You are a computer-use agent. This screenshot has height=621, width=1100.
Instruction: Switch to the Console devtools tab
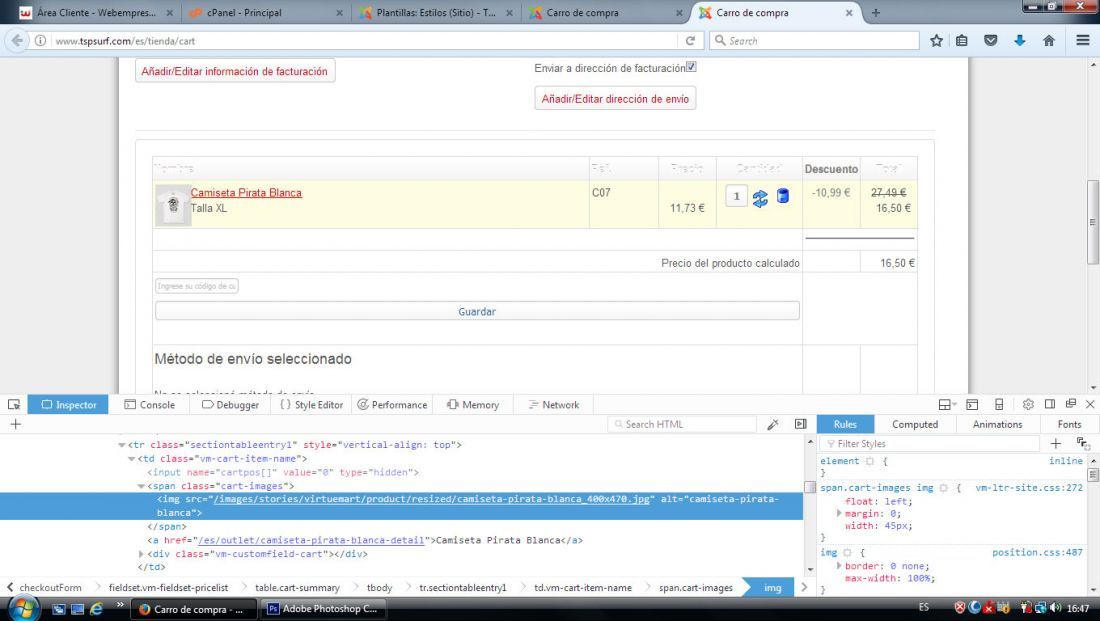click(149, 405)
